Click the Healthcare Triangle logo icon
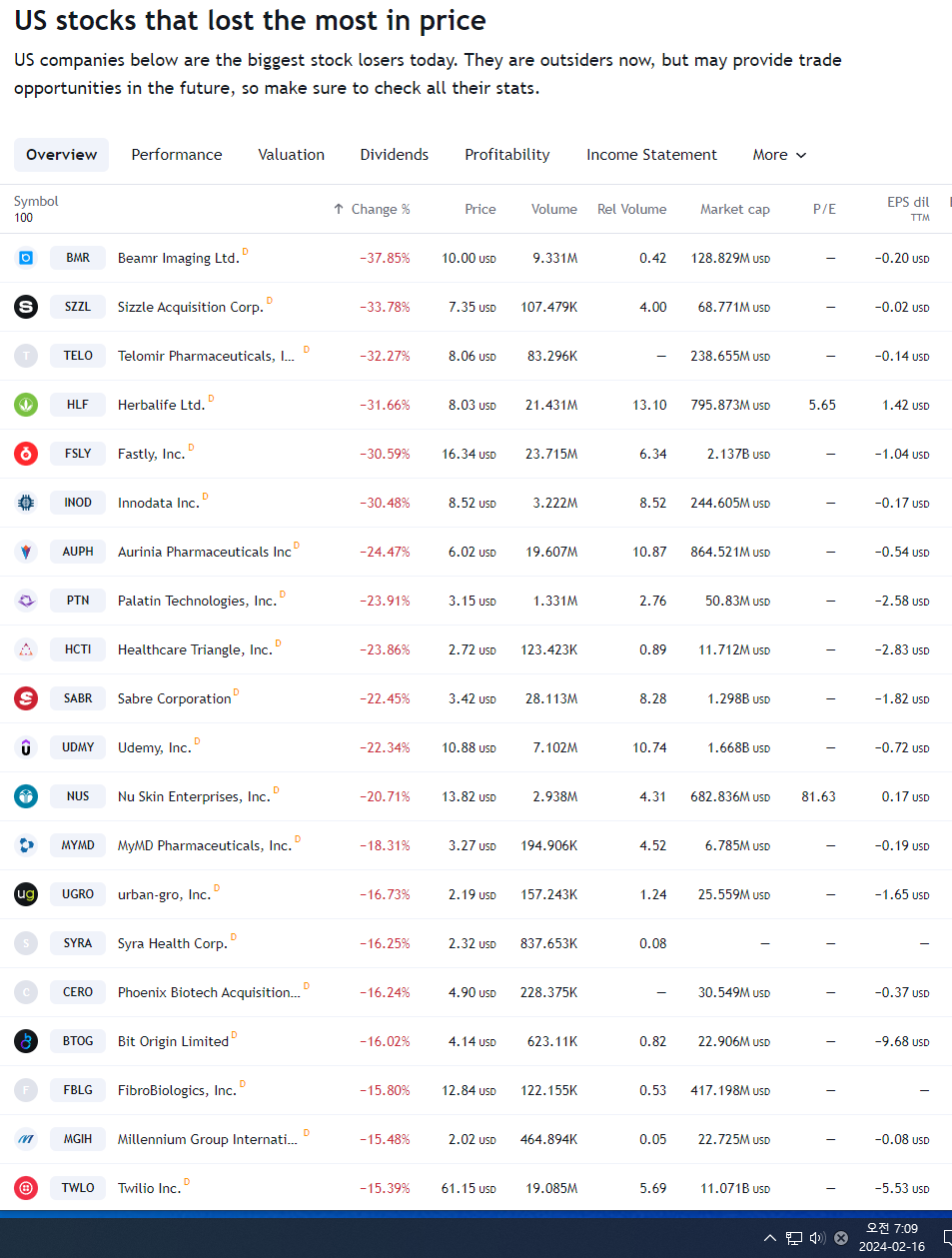This screenshot has height=1258, width=952. [x=26, y=649]
